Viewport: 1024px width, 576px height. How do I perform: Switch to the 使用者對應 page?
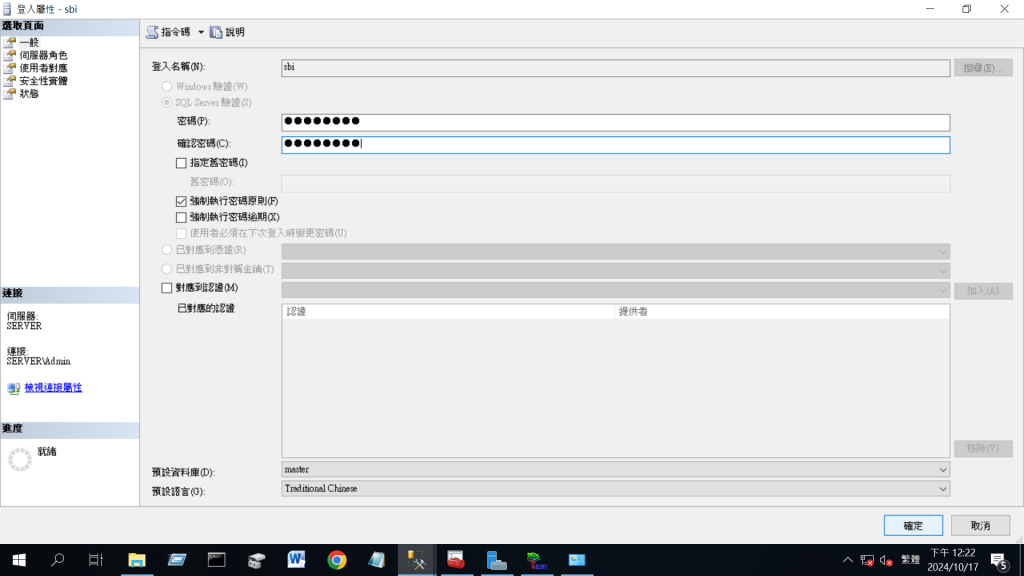point(43,68)
